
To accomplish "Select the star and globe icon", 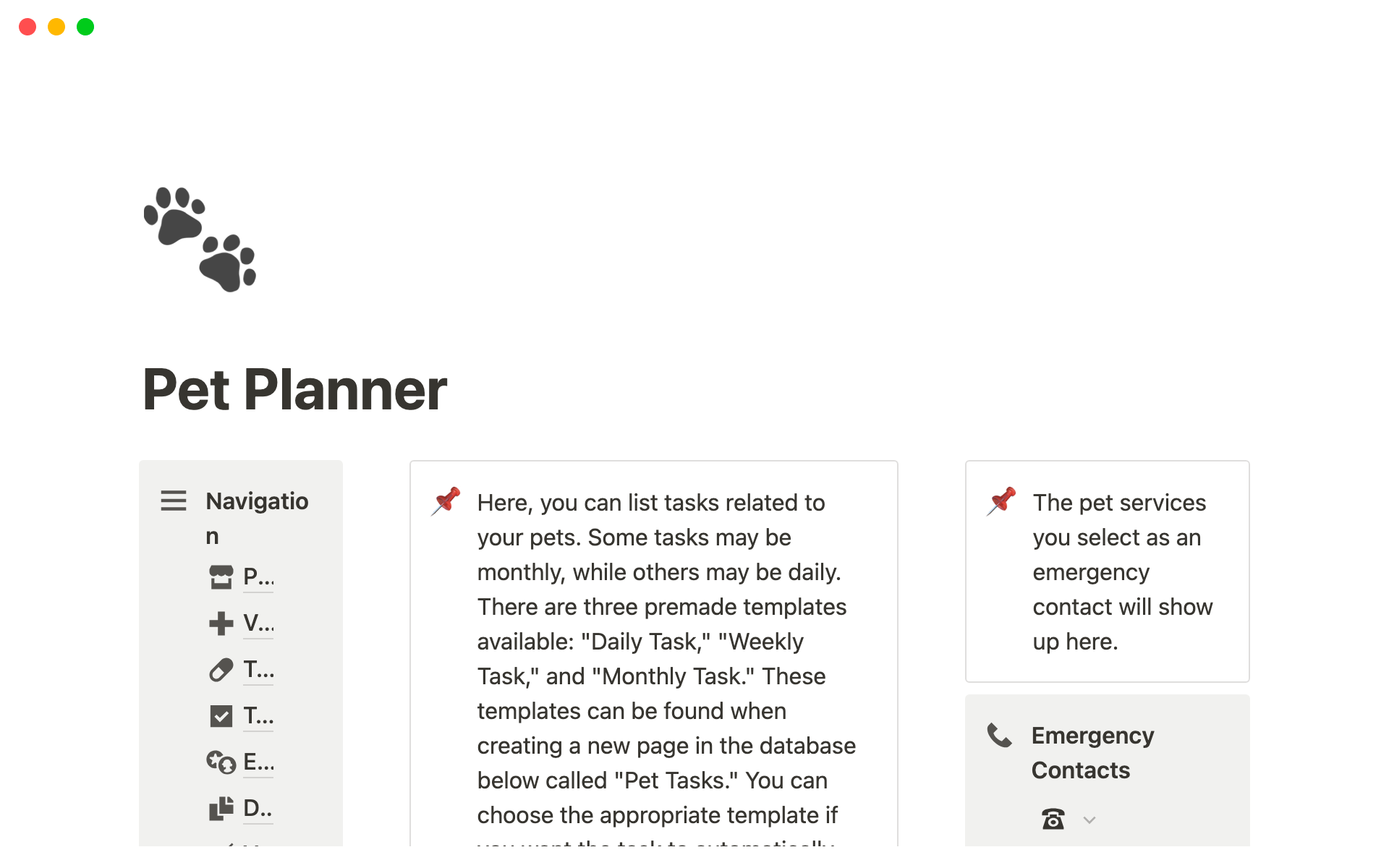I will (221, 762).
